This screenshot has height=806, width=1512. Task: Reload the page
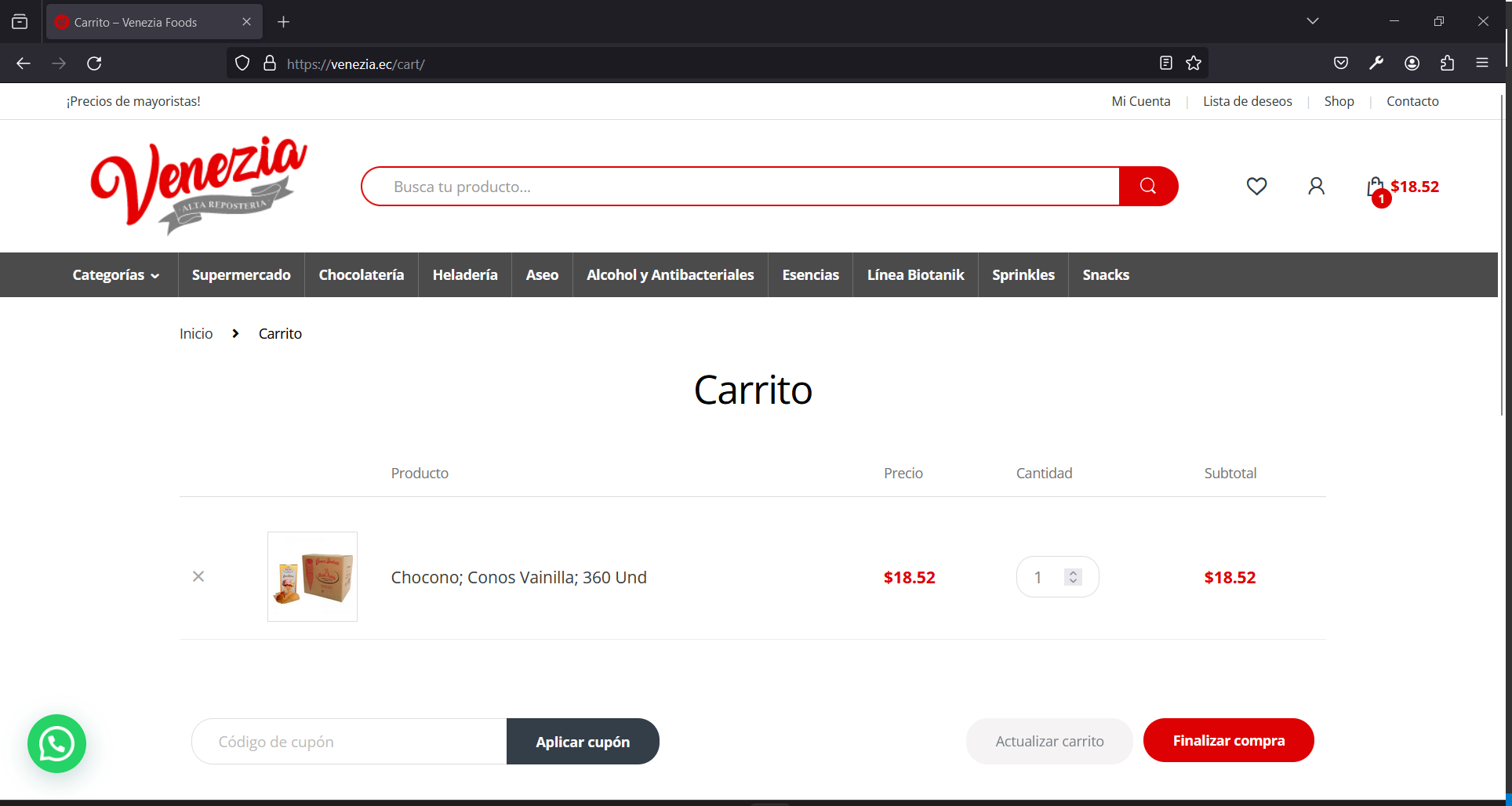tap(94, 64)
